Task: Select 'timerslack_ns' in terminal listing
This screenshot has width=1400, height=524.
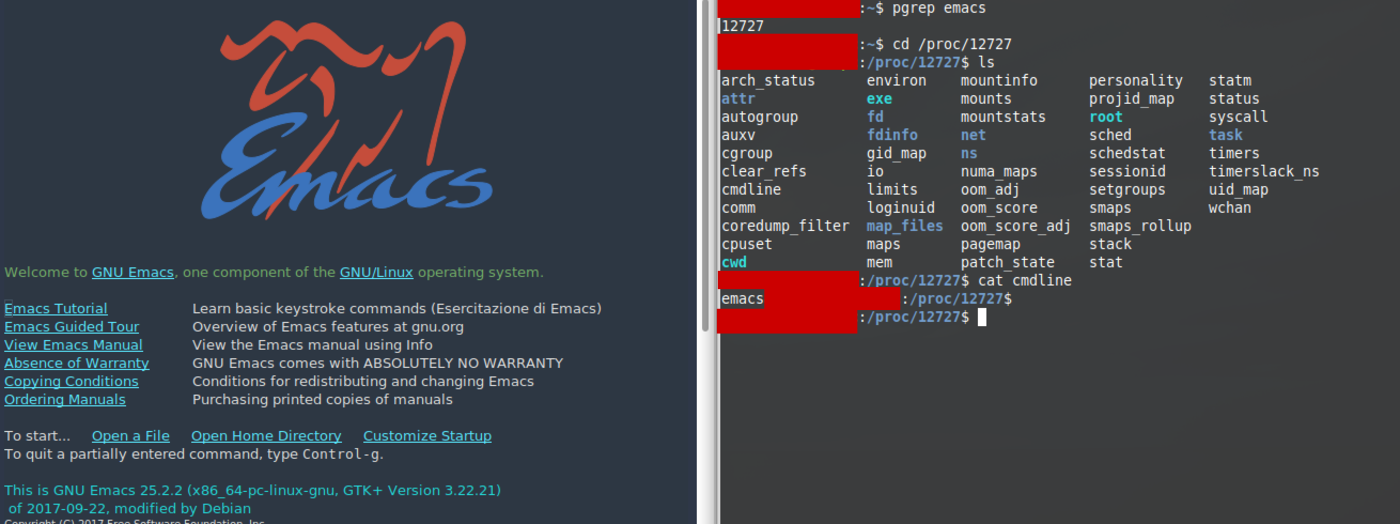Action: 1265,171
